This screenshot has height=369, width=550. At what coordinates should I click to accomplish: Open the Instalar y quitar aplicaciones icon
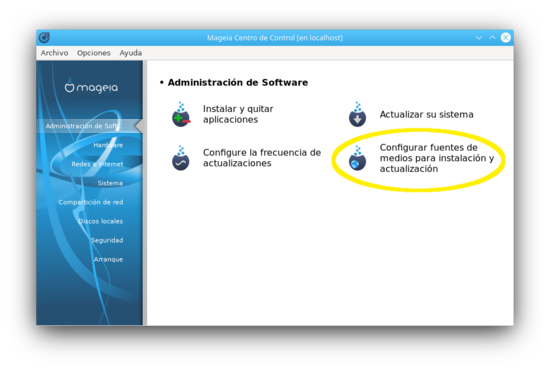coord(181,115)
